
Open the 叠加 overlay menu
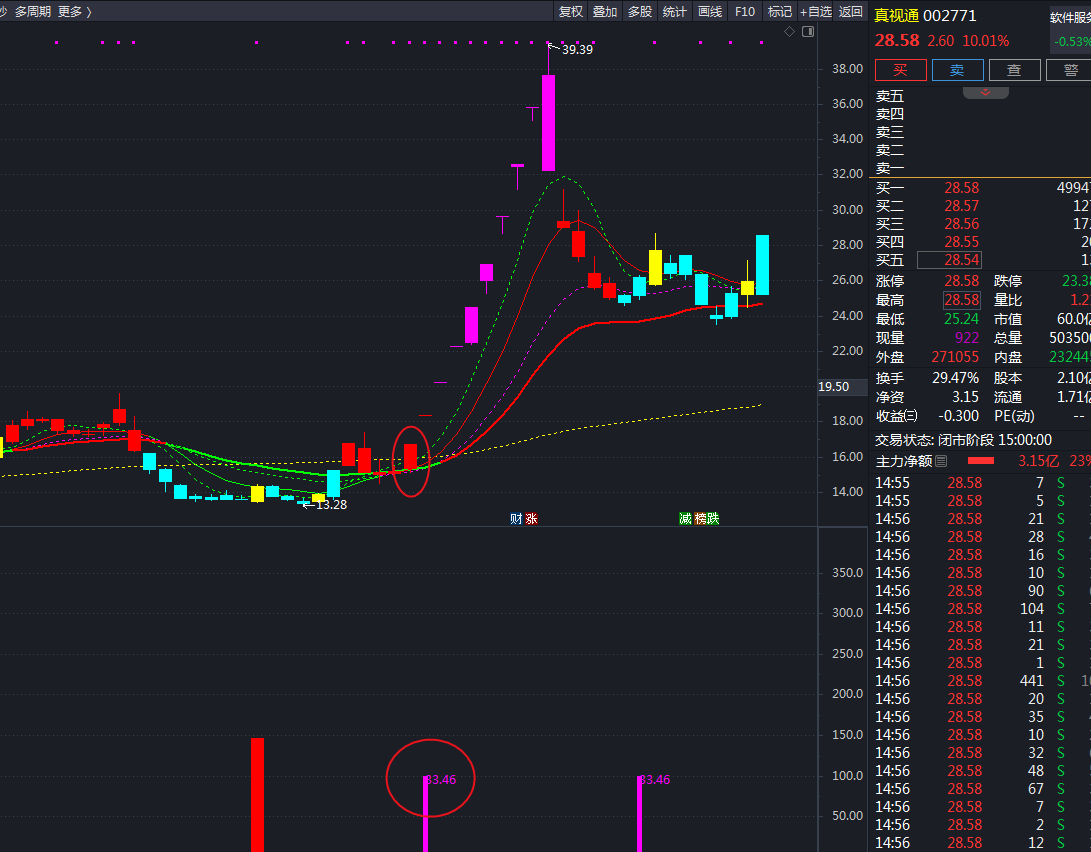605,12
